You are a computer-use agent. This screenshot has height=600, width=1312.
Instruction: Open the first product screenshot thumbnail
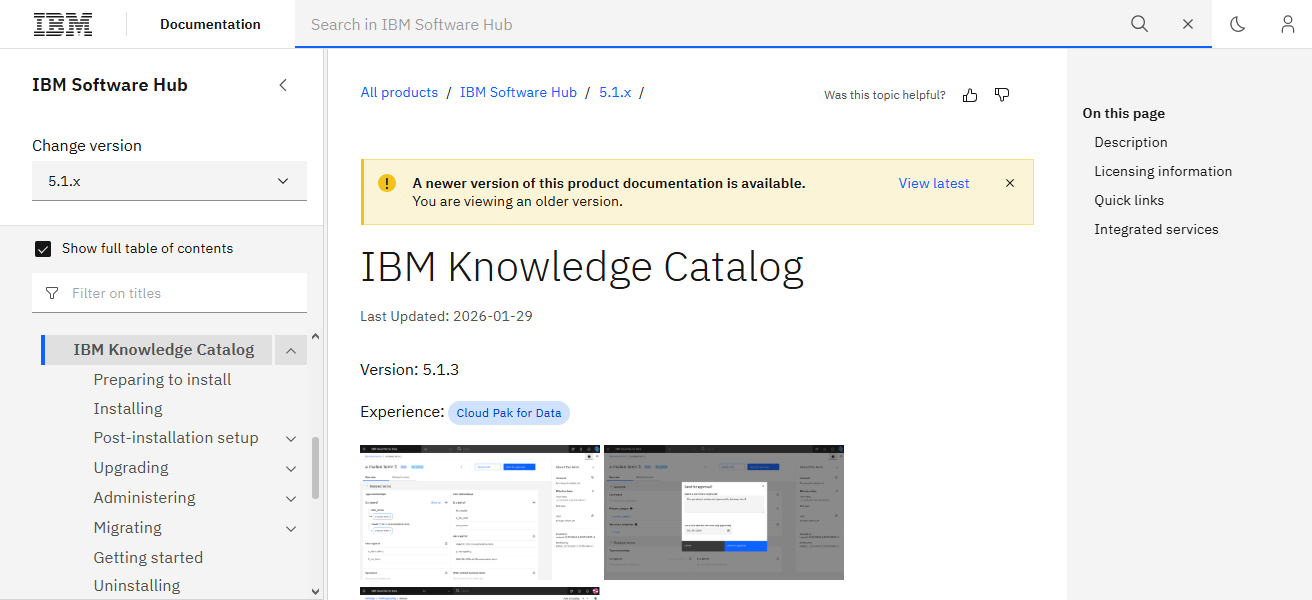tap(479, 512)
